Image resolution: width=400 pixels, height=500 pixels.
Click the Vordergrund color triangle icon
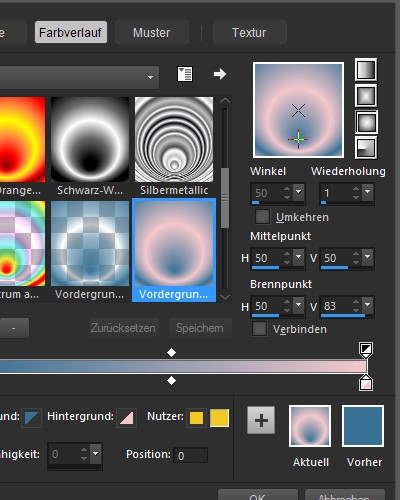(x=32, y=417)
